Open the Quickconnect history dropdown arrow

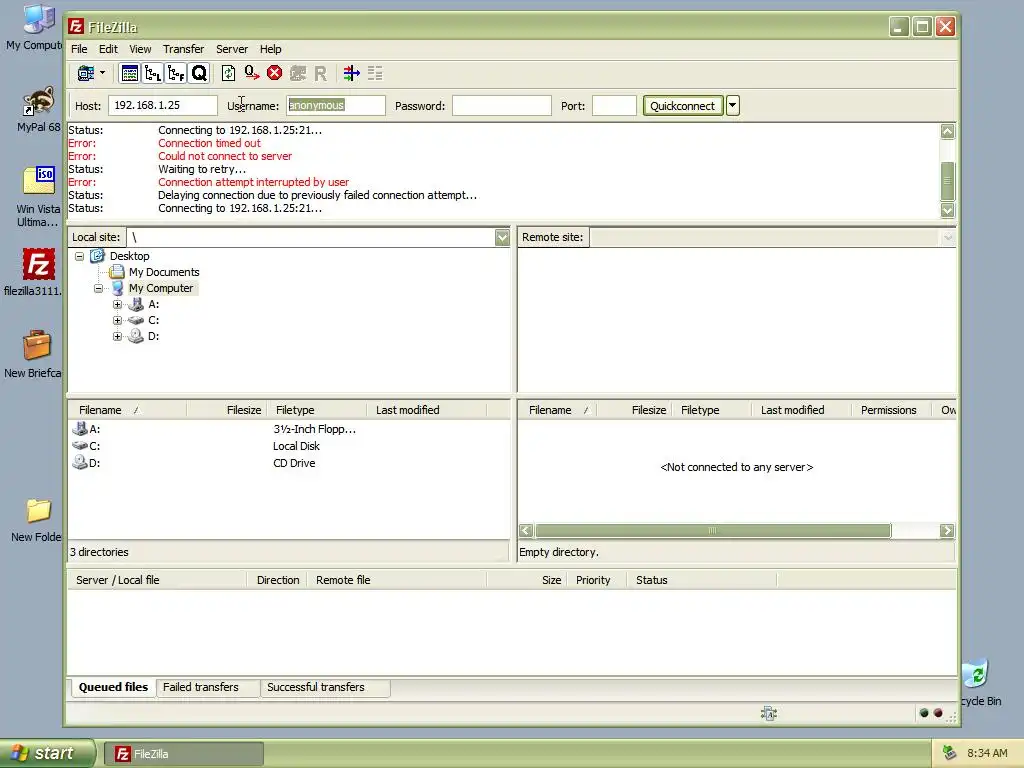pyautogui.click(x=733, y=106)
